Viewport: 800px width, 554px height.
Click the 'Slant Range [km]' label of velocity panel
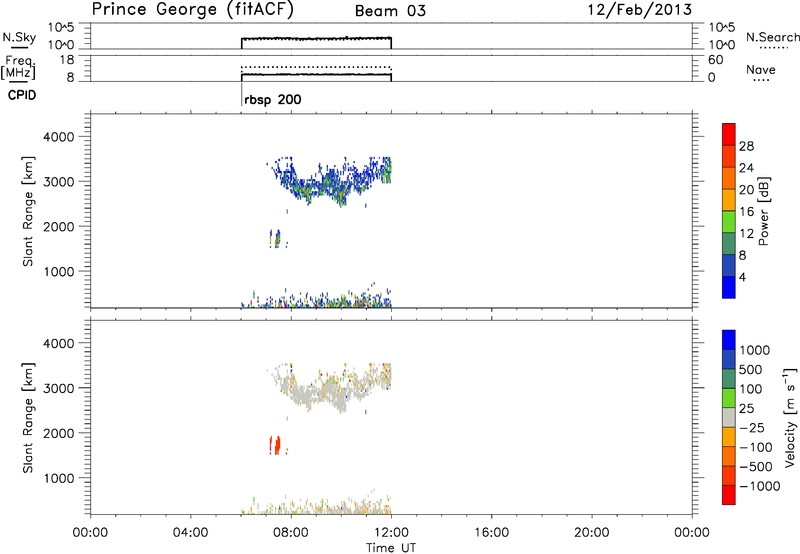pos(28,417)
